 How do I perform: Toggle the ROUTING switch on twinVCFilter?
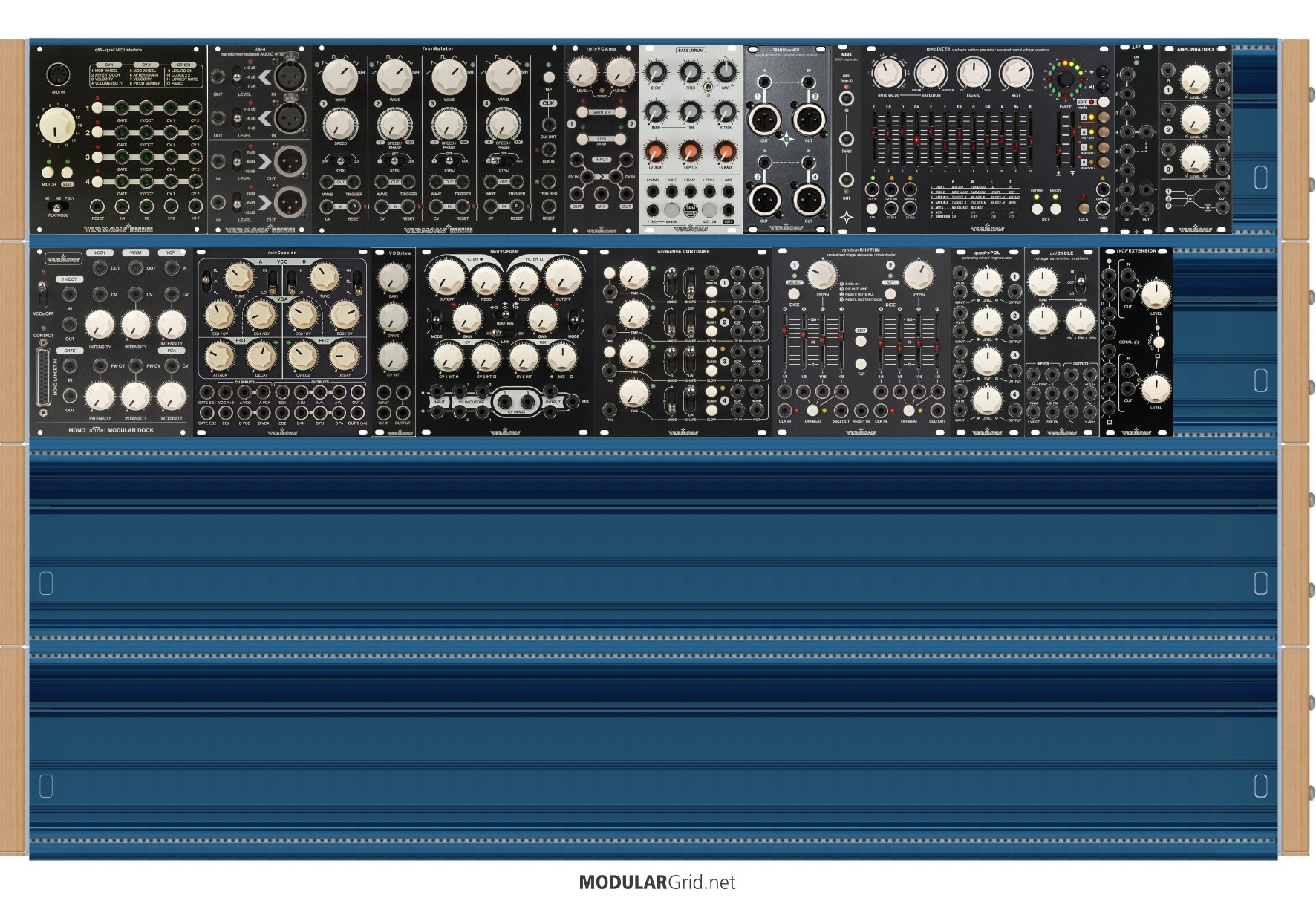(505, 314)
